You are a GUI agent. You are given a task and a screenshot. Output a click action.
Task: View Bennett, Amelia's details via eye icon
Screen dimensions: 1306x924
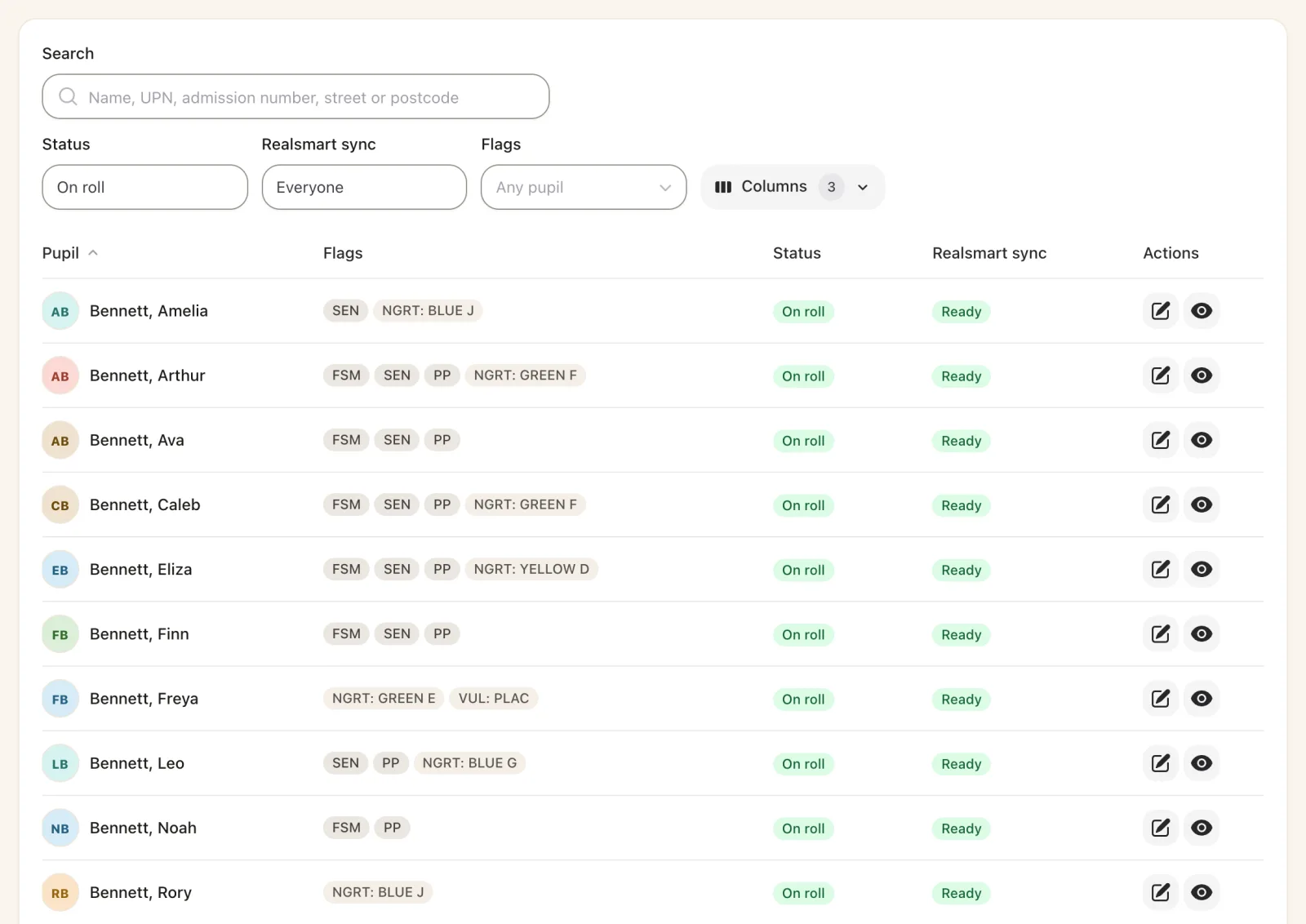pyautogui.click(x=1201, y=311)
